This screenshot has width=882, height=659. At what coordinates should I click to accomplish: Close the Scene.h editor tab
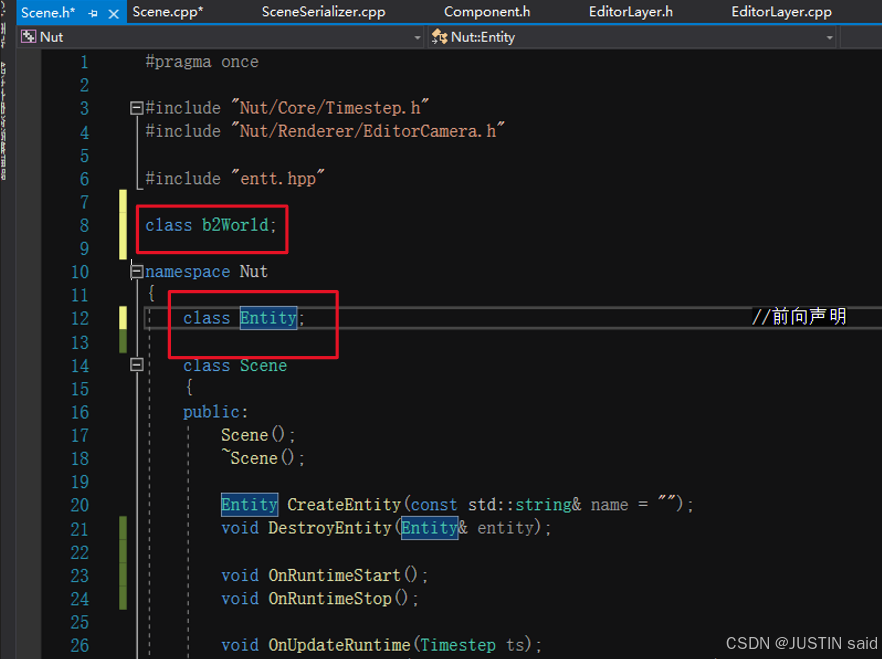click(111, 13)
